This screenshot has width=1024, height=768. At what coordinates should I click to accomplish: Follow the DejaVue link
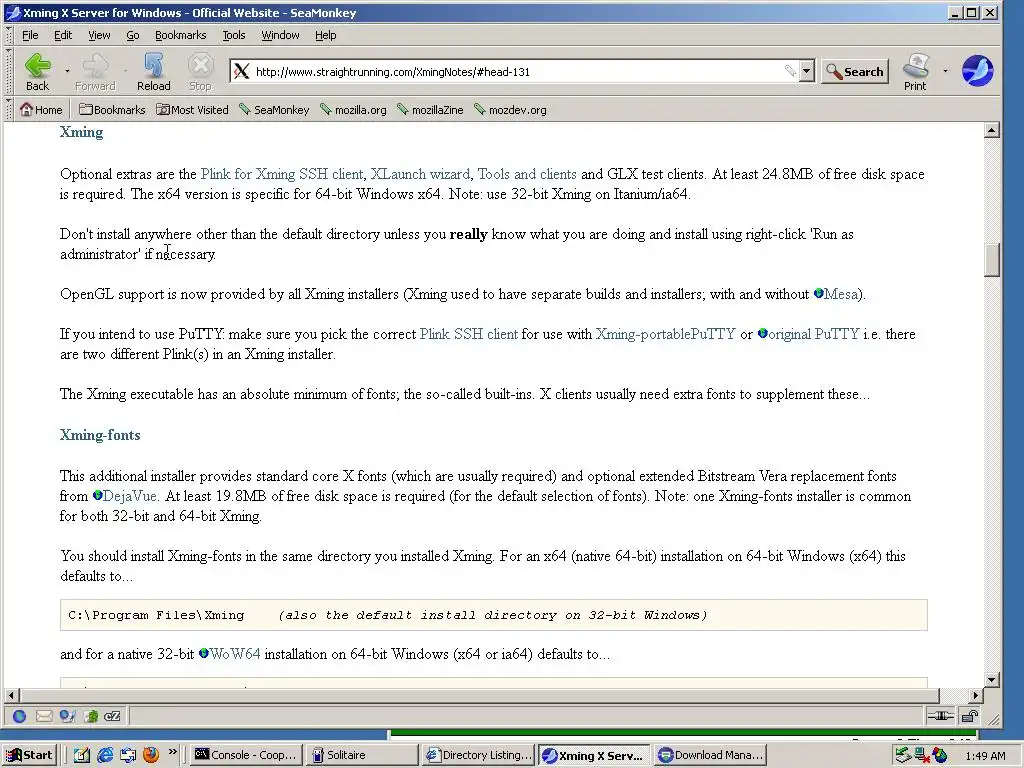click(125, 496)
